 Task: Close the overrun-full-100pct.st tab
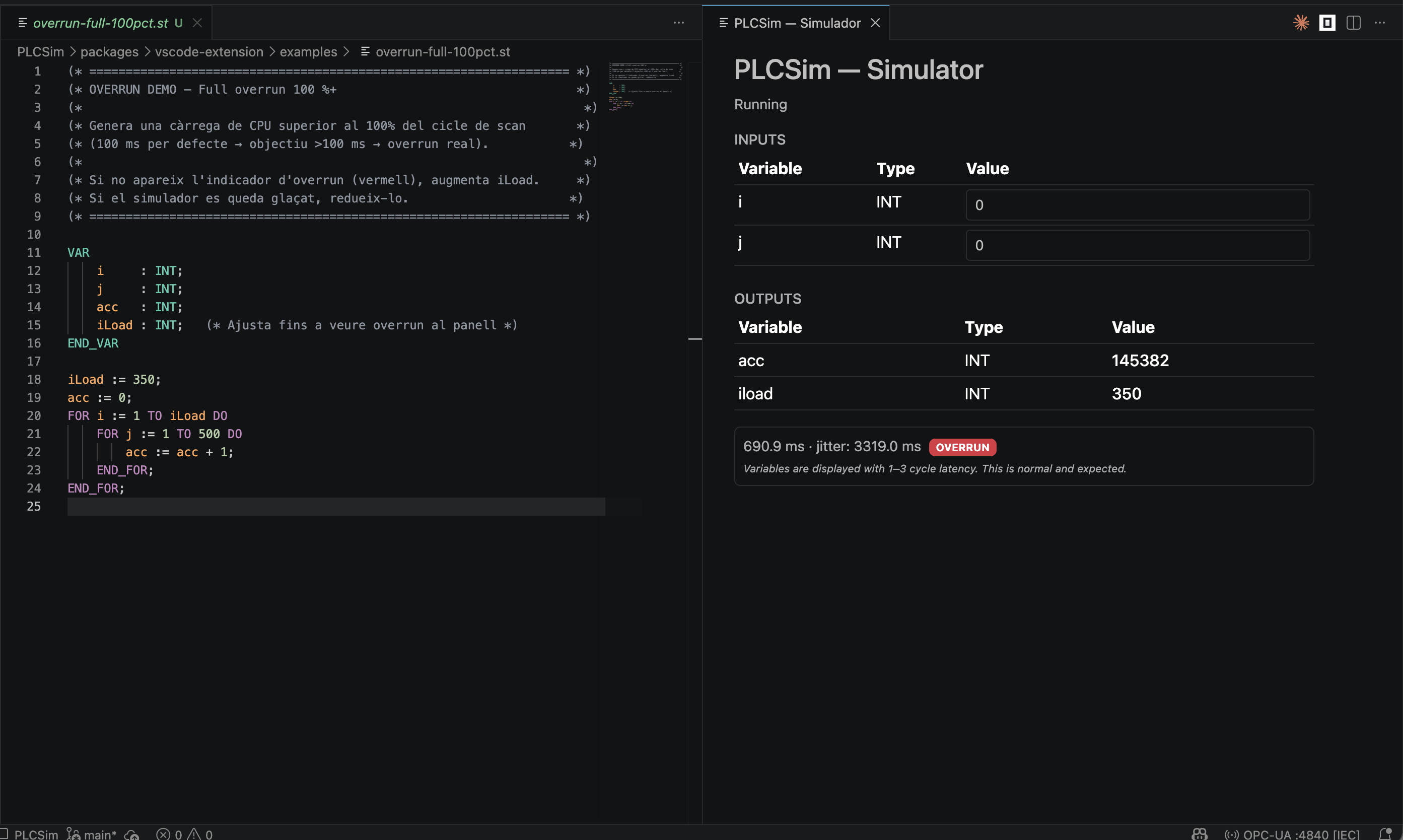(197, 23)
